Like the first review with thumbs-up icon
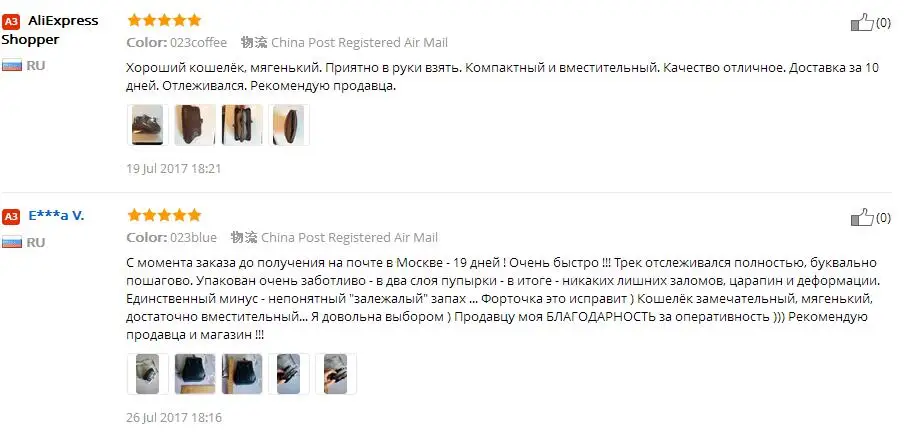 [x=861, y=23]
